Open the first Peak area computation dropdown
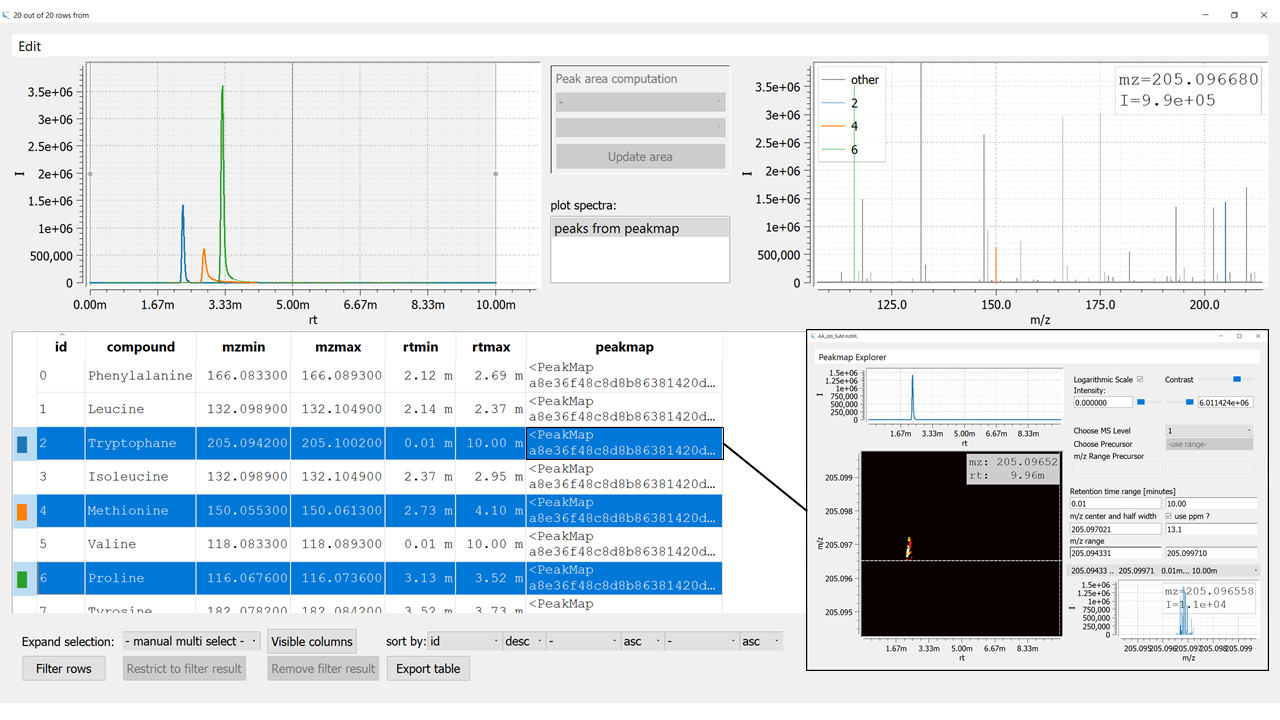 [640, 102]
